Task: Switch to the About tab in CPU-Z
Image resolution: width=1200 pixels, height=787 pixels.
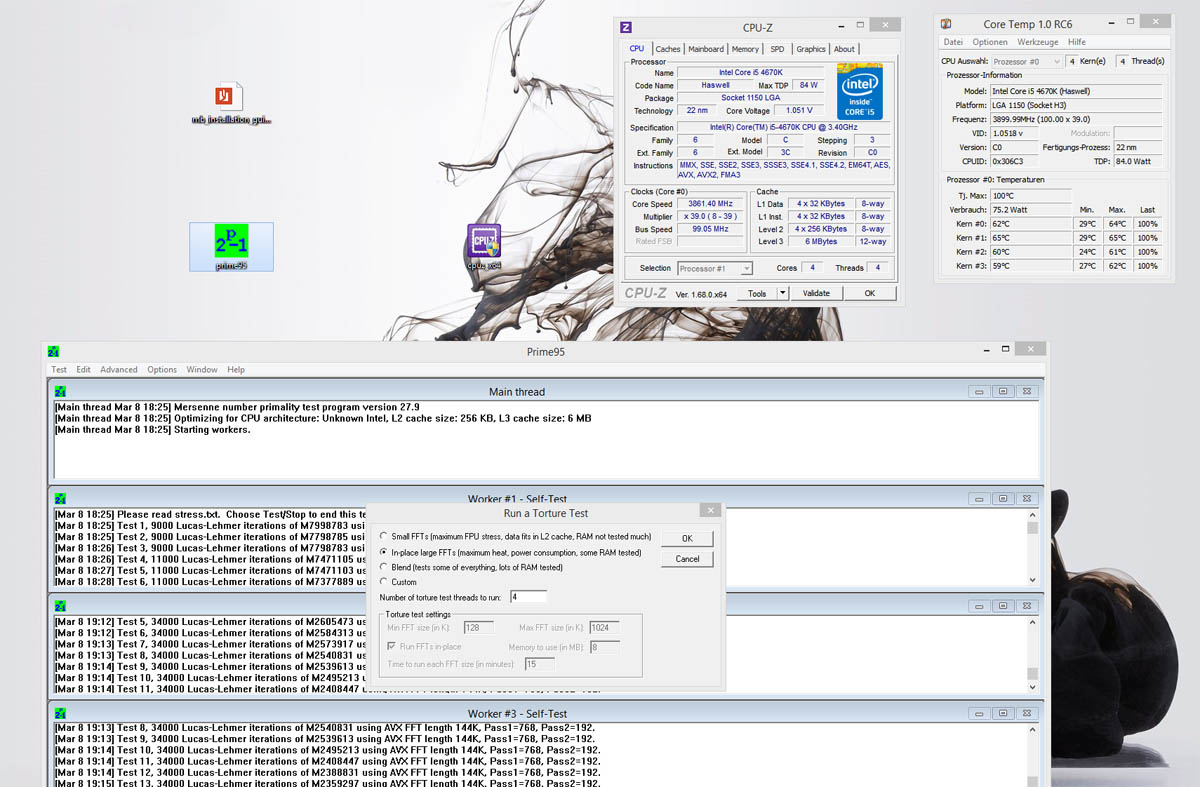Action: tap(845, 49)
